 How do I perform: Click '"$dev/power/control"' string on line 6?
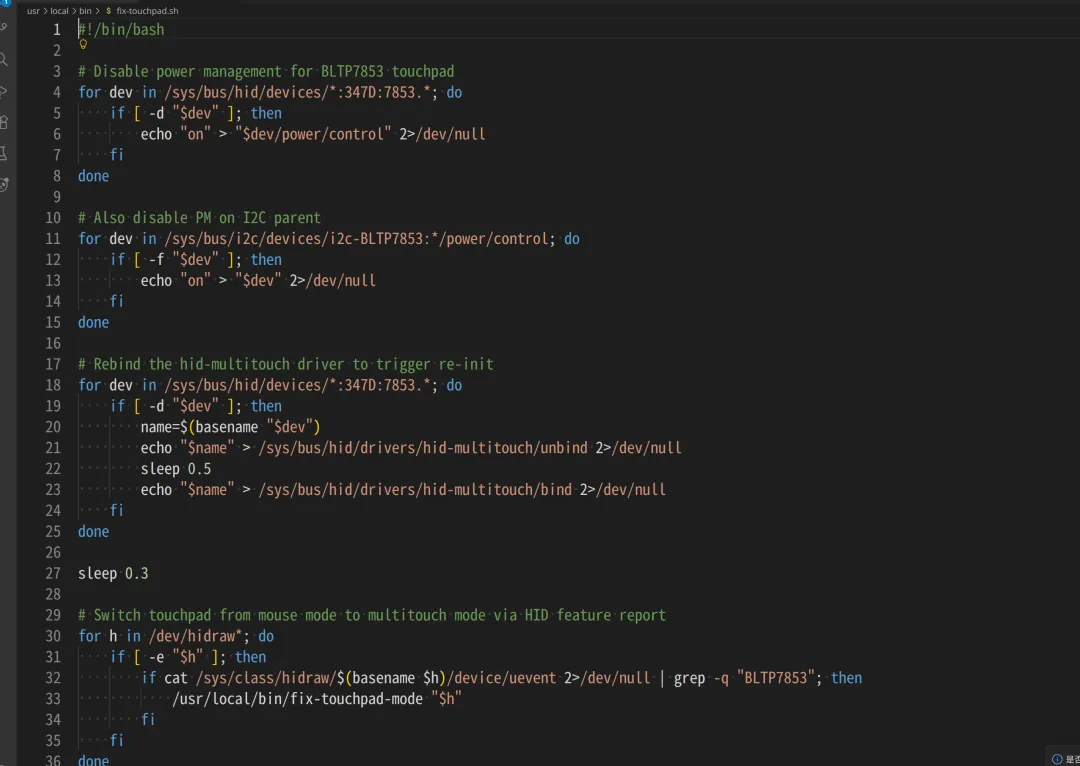tap(313, 134)
